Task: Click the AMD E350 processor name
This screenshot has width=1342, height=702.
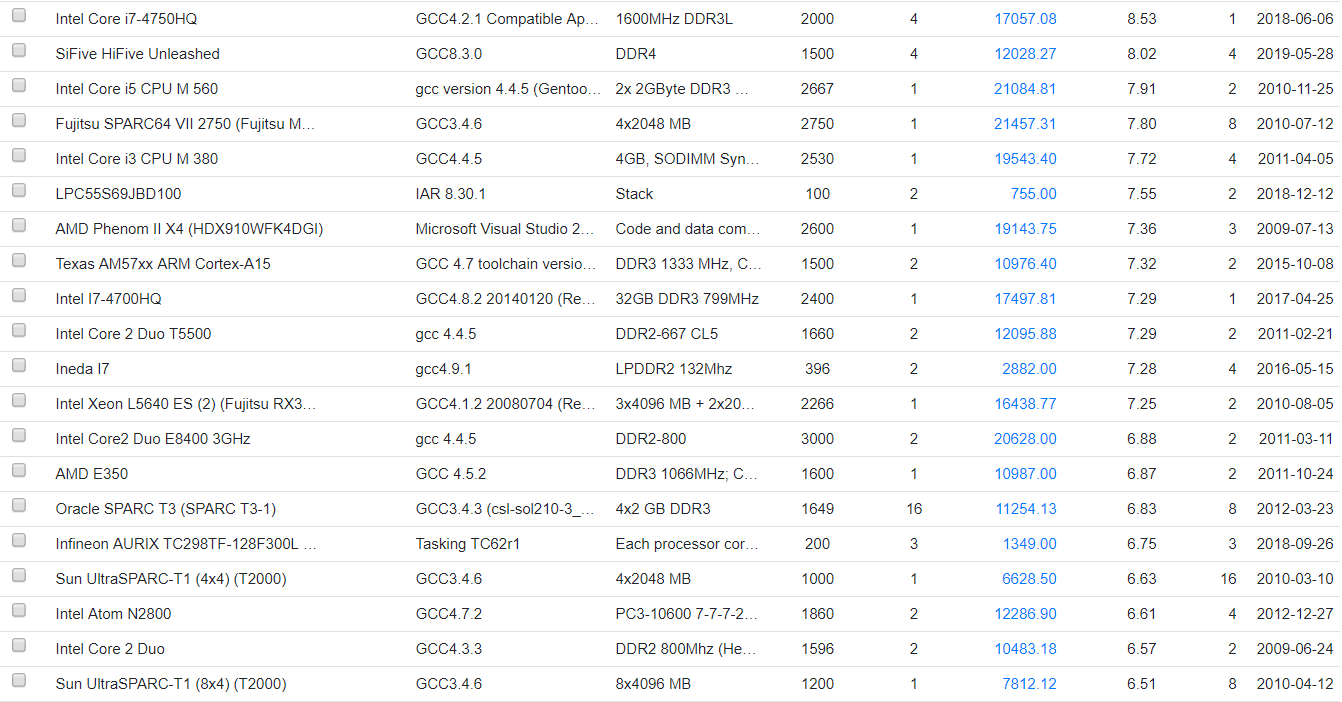Action: pyautogui.click(x=92, y=474)
